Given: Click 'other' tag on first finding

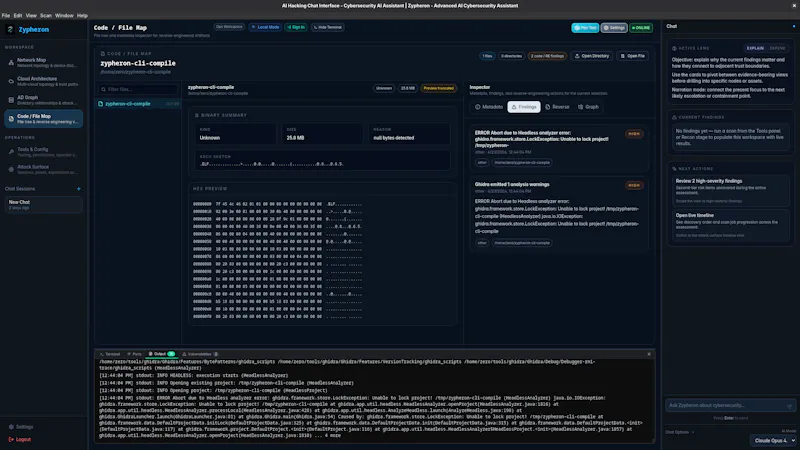Looking at the screenshot, I should (482, 163).
